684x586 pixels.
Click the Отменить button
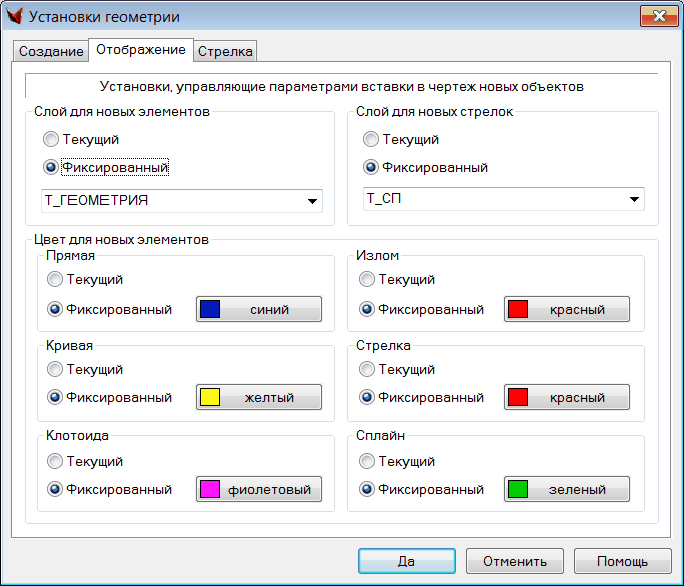pyautogui.click(x=514, y=561)
